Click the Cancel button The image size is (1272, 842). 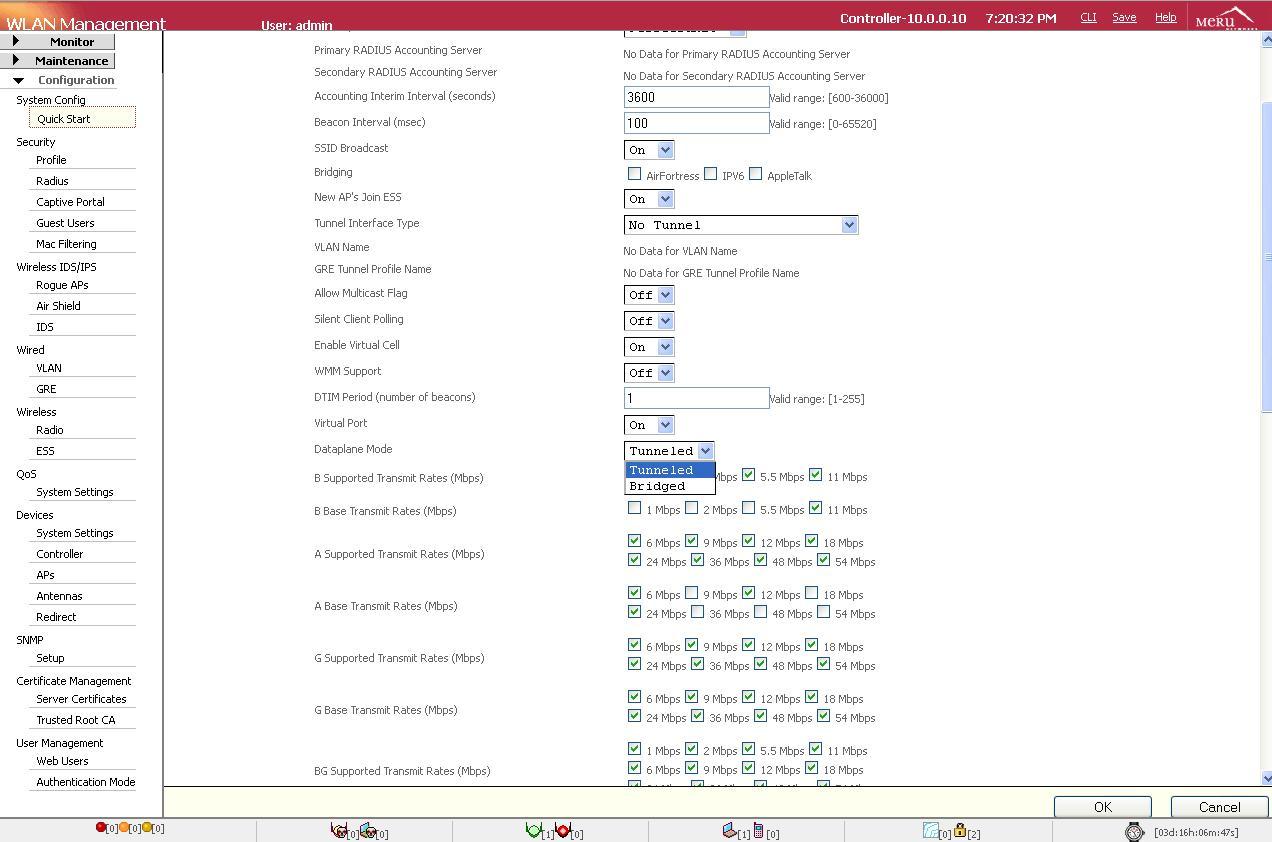point(1219,807)
